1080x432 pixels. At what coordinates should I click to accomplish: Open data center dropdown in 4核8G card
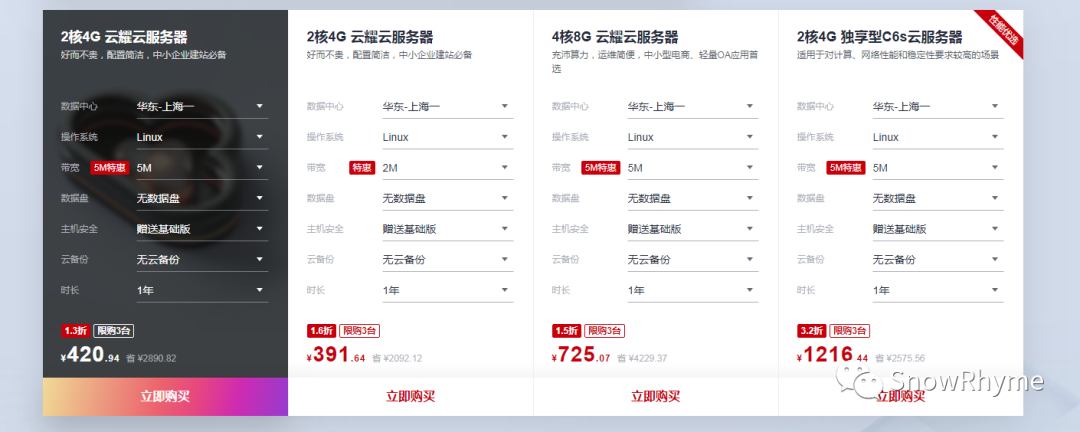693,106
